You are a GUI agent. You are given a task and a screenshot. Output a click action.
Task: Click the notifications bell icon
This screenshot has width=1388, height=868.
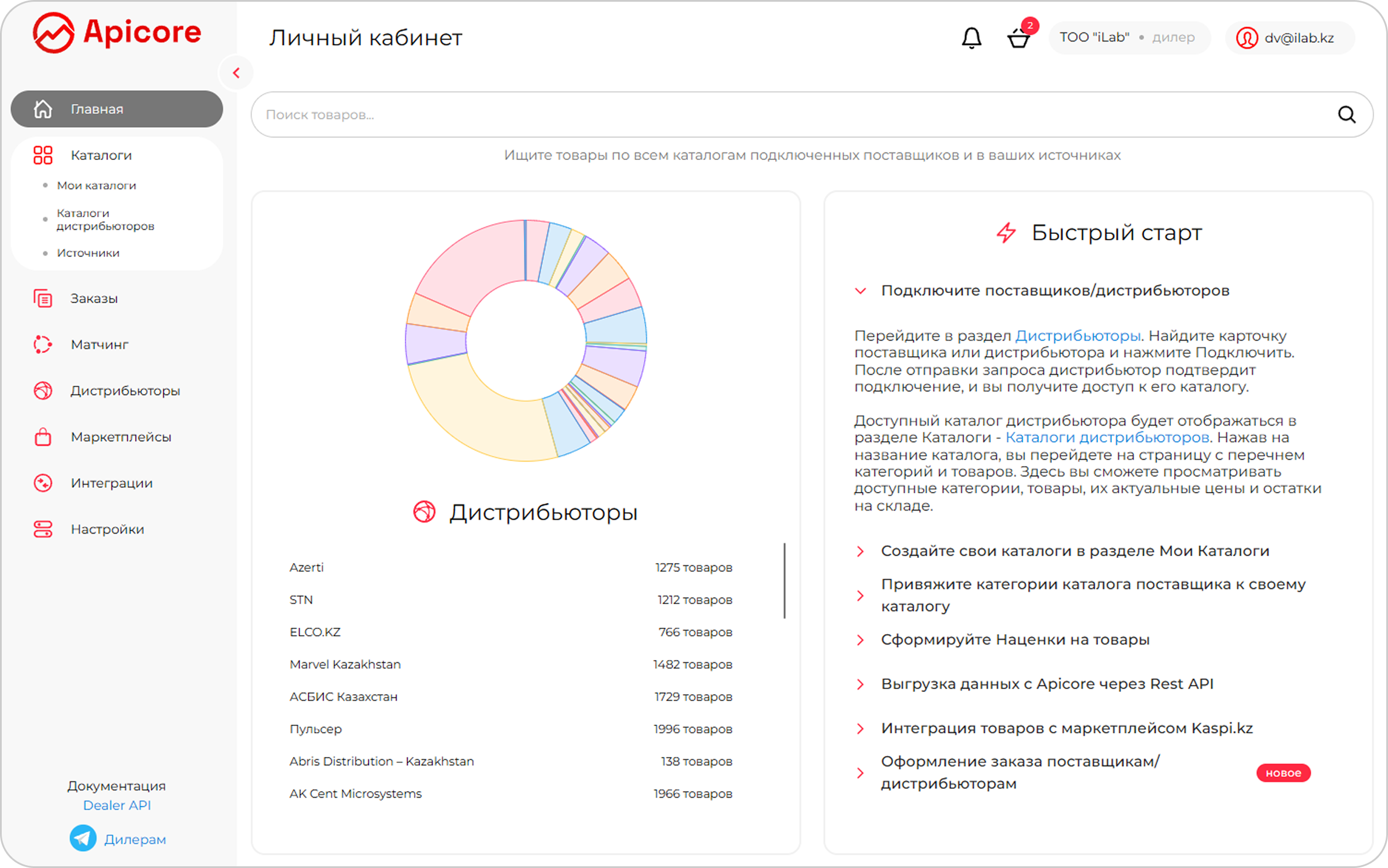click(971, 38)
